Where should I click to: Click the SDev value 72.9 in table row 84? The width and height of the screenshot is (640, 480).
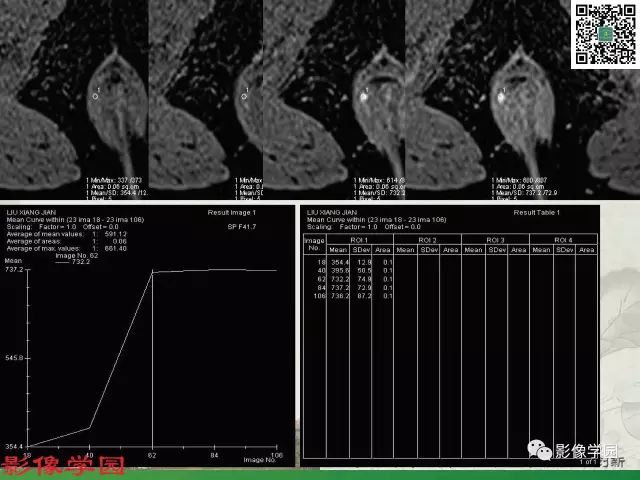point(364,288)
